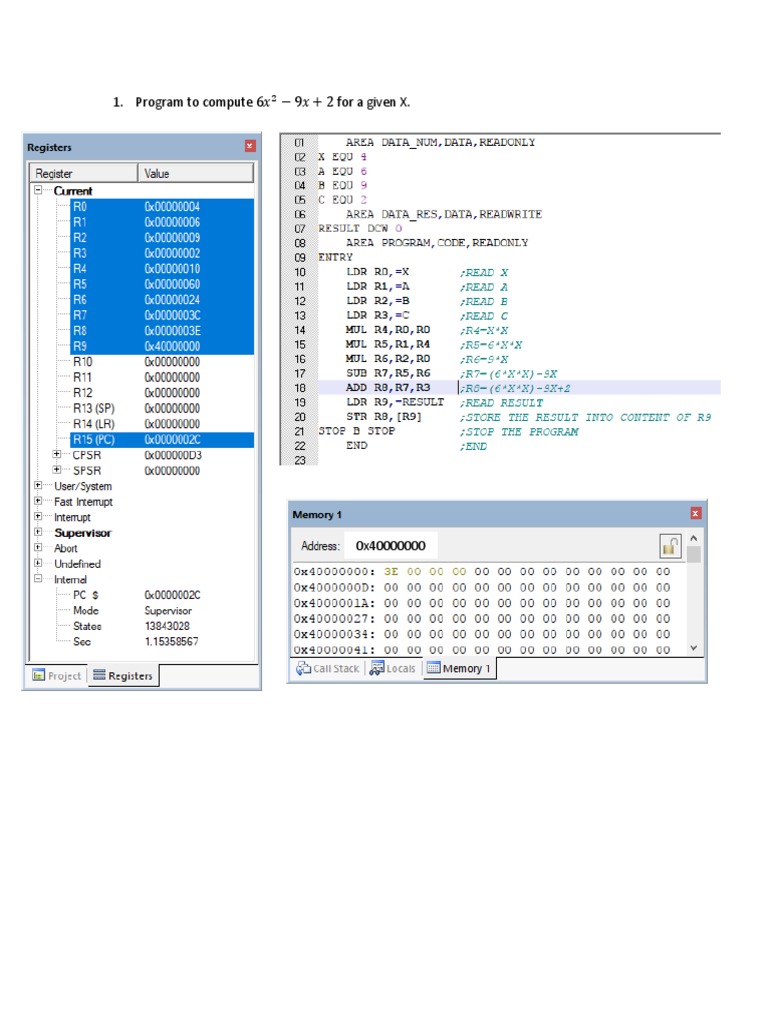Expand the User/System group
The height and width of the screenshot is (1024, 768).
click(39, 485)
